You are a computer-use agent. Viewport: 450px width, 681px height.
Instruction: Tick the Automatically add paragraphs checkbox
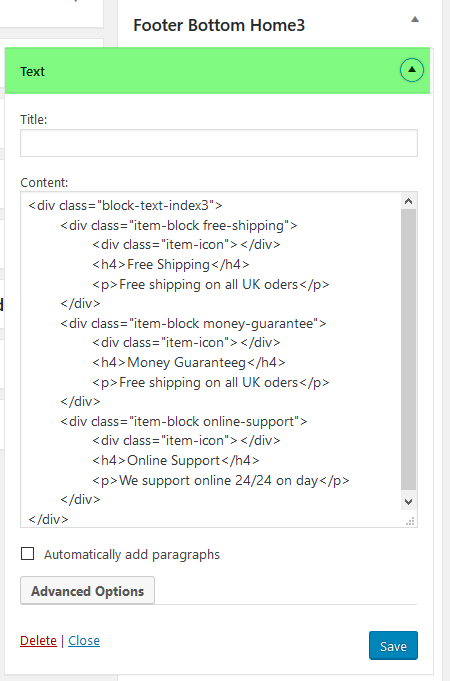[28, 554]
